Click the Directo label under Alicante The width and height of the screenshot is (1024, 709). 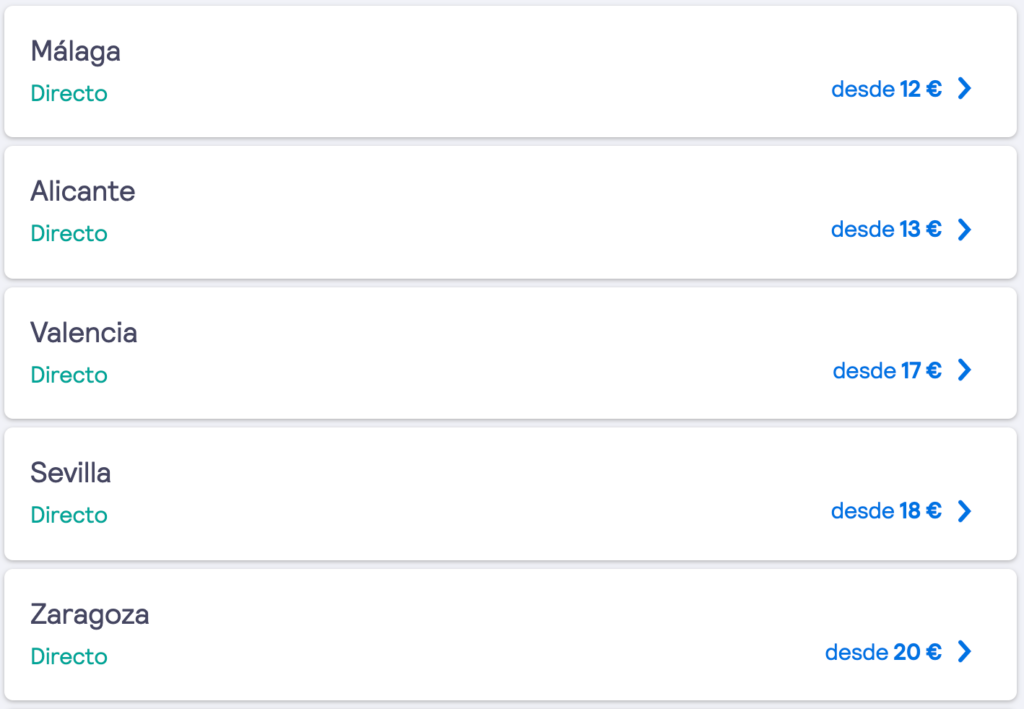(x=69, y=234)
